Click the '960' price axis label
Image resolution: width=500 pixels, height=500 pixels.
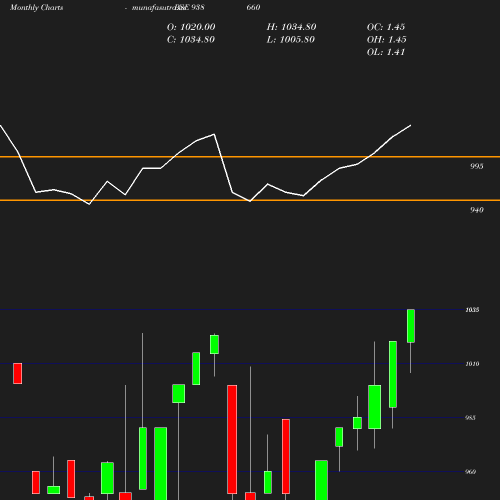[x=470, y=472]
